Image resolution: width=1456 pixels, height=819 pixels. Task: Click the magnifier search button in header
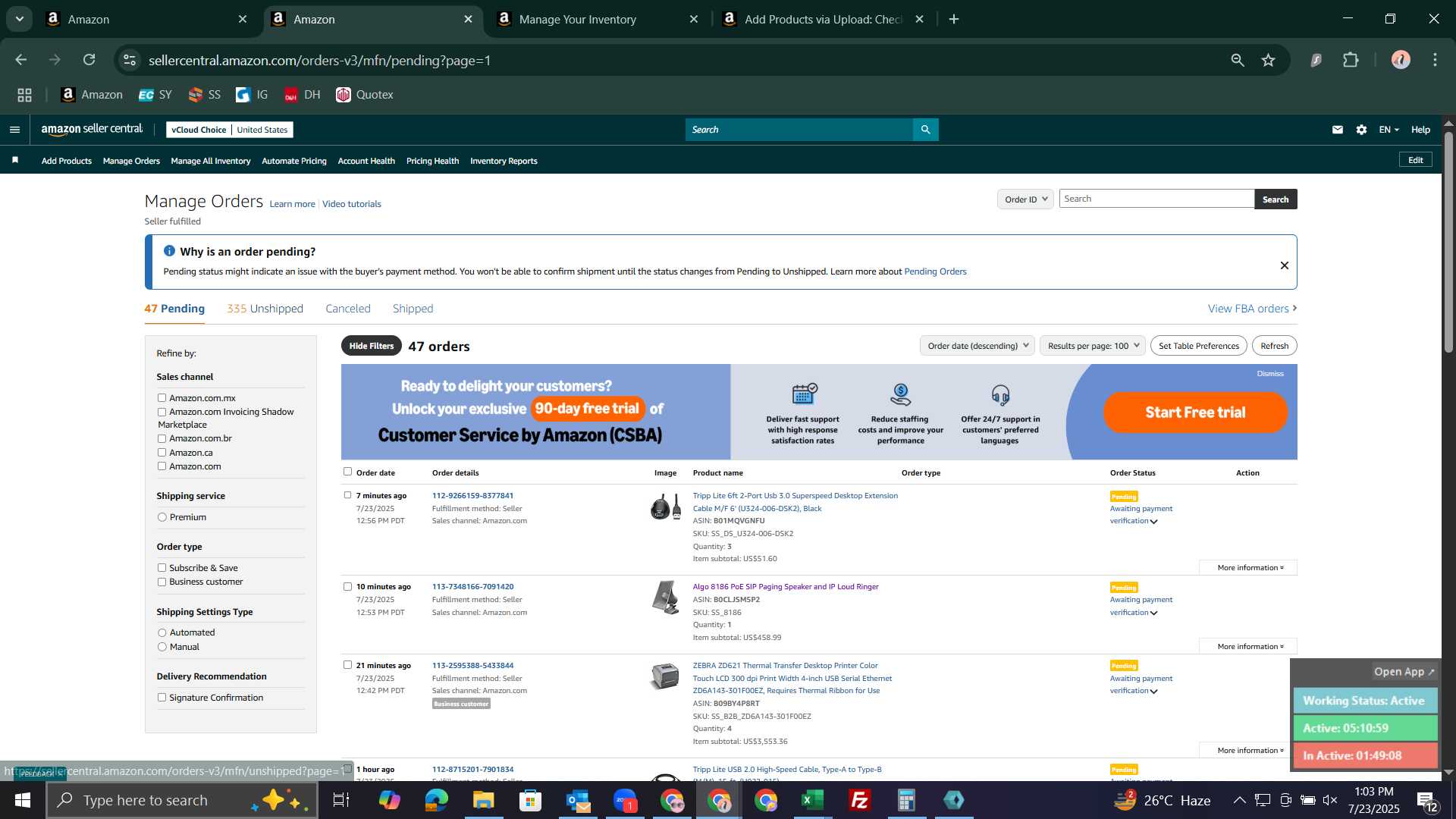coord(926,130)
